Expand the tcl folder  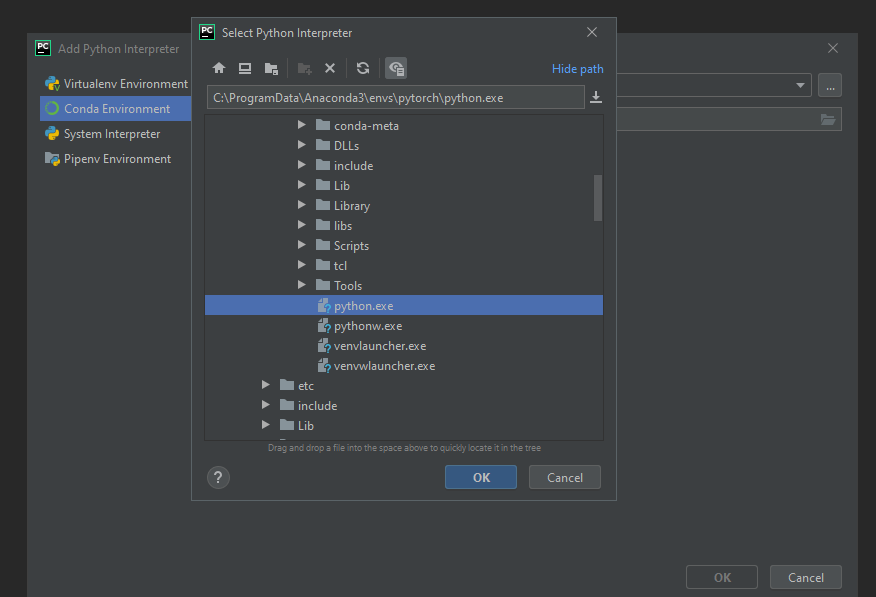(302, 265)
